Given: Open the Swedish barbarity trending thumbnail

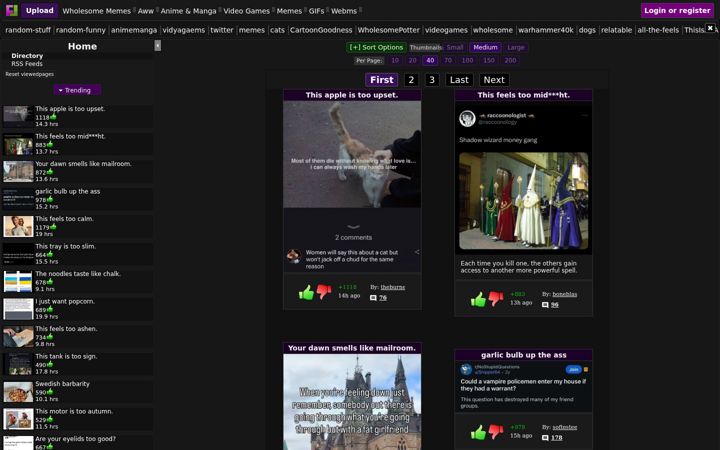Looking at the screenshot, I should (x=18, y=392).
